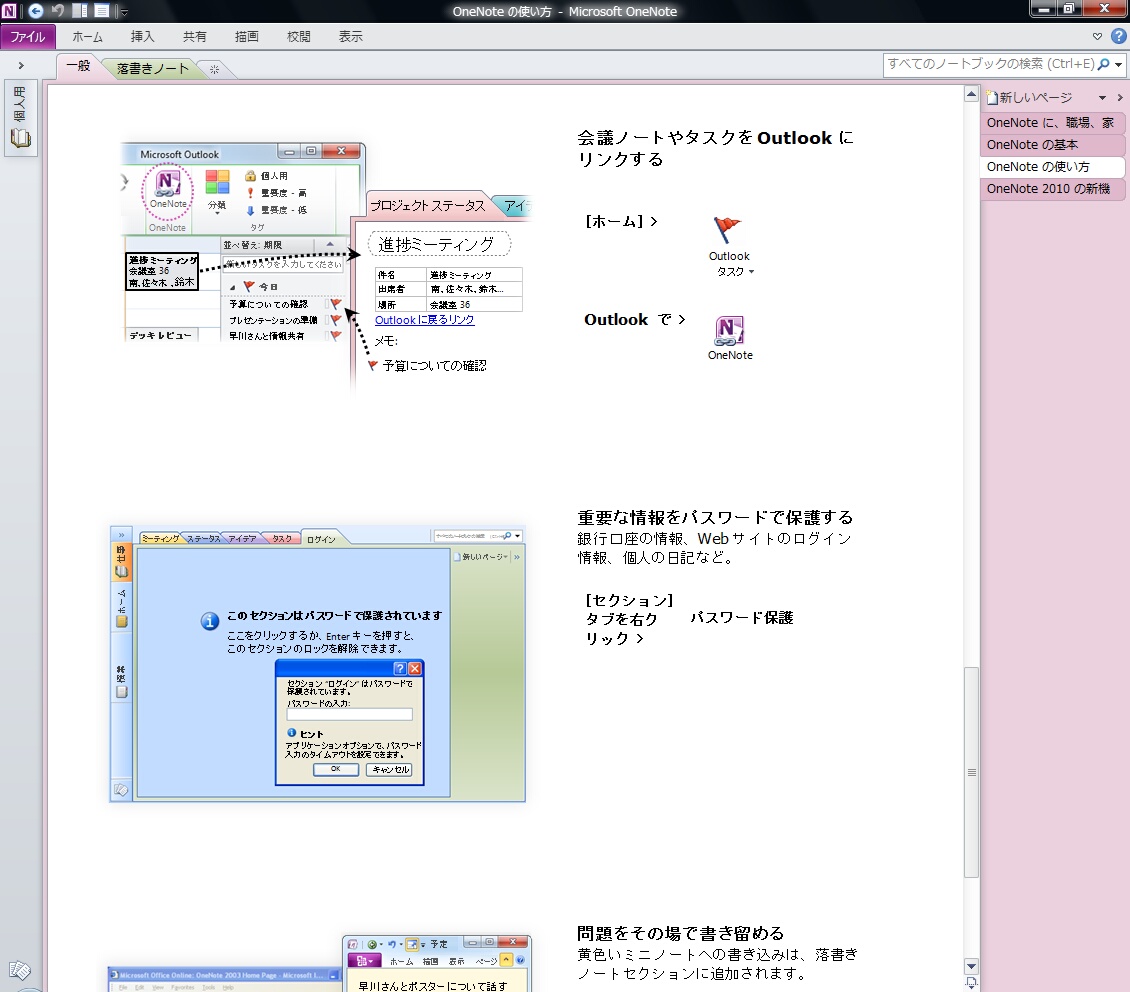
Task: Click the プロジェクト ステータス tab in illustration
Action: (428, 206)
